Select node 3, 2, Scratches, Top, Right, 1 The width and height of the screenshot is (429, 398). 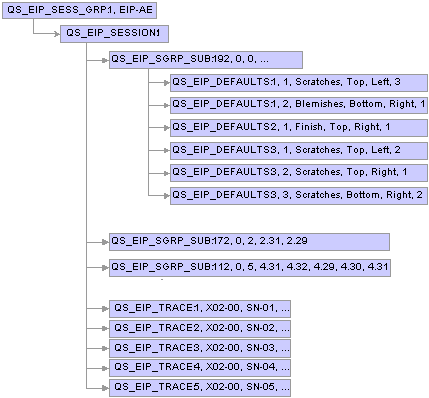tap(299, 173)
